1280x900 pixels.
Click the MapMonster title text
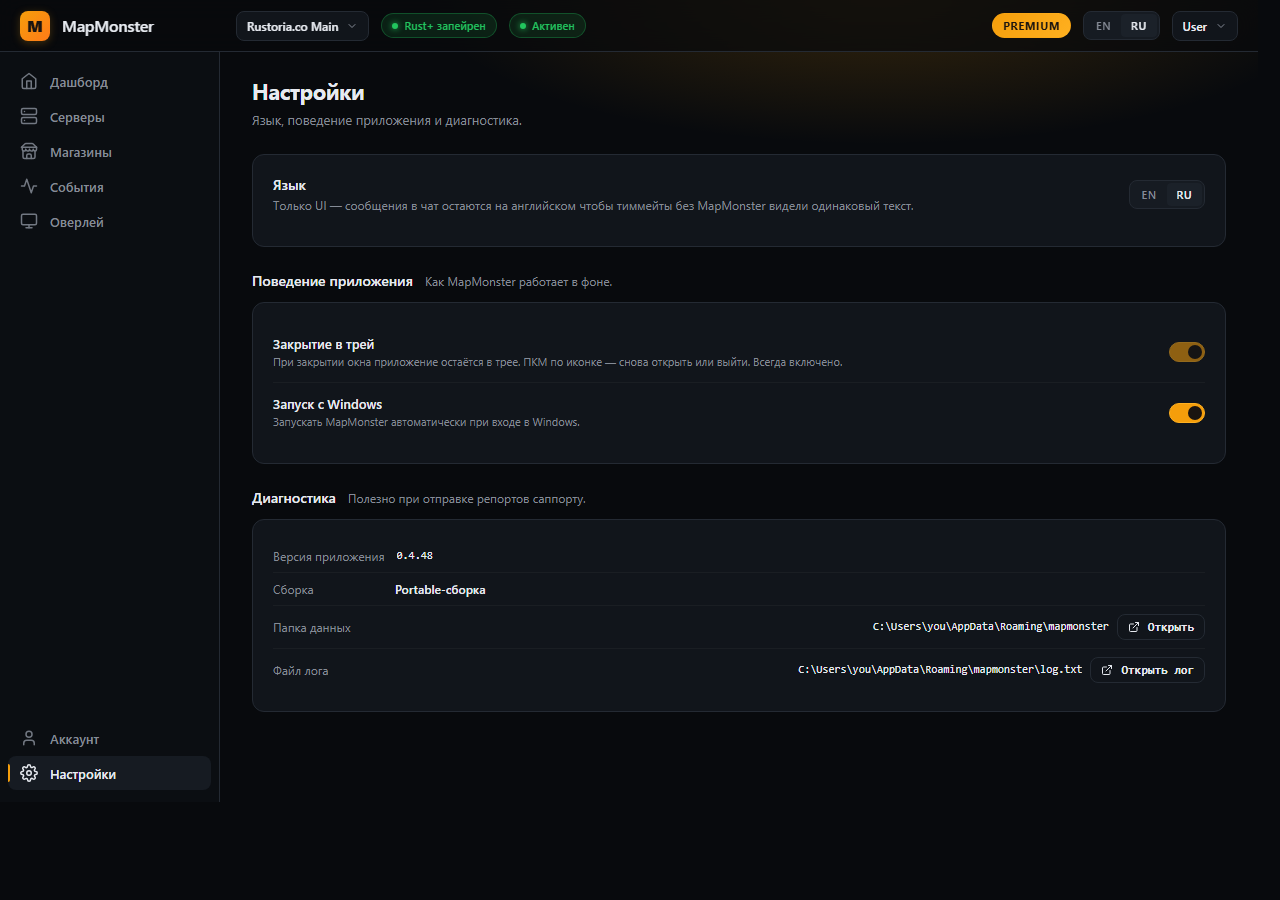108,26
